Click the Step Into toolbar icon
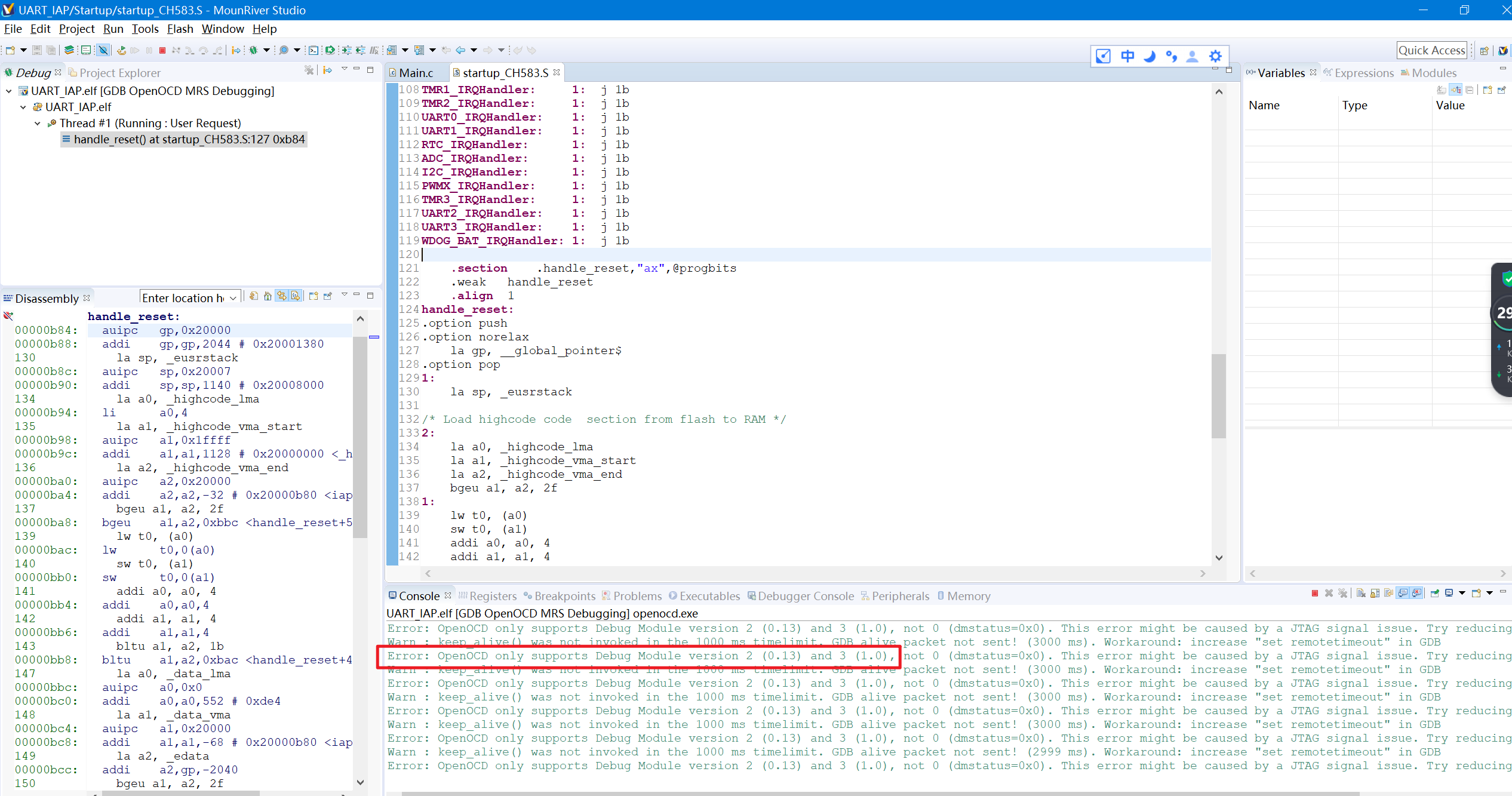1512x796 pixels. 189,51
